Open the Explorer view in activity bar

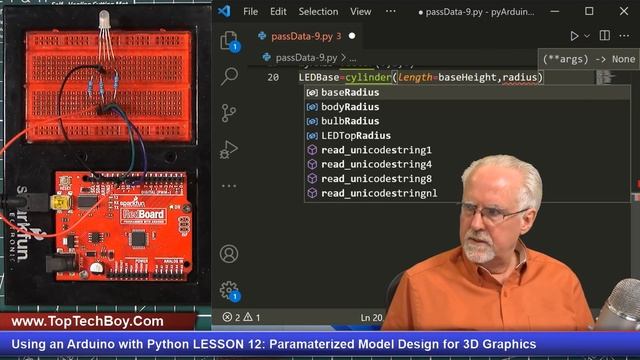[x=229, y=41]
